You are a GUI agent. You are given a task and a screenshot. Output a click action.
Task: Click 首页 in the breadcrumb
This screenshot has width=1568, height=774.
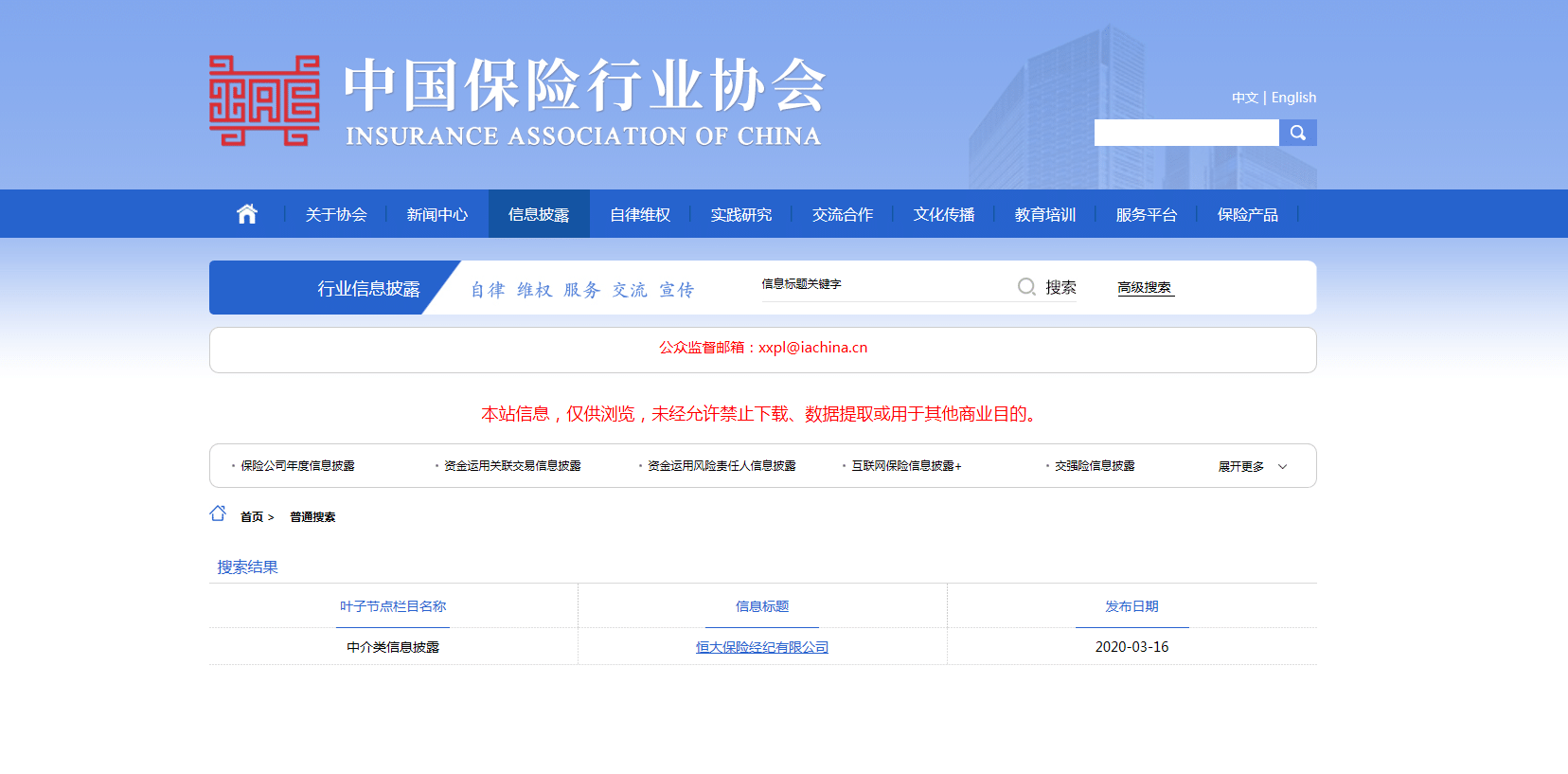coord(252,517)
